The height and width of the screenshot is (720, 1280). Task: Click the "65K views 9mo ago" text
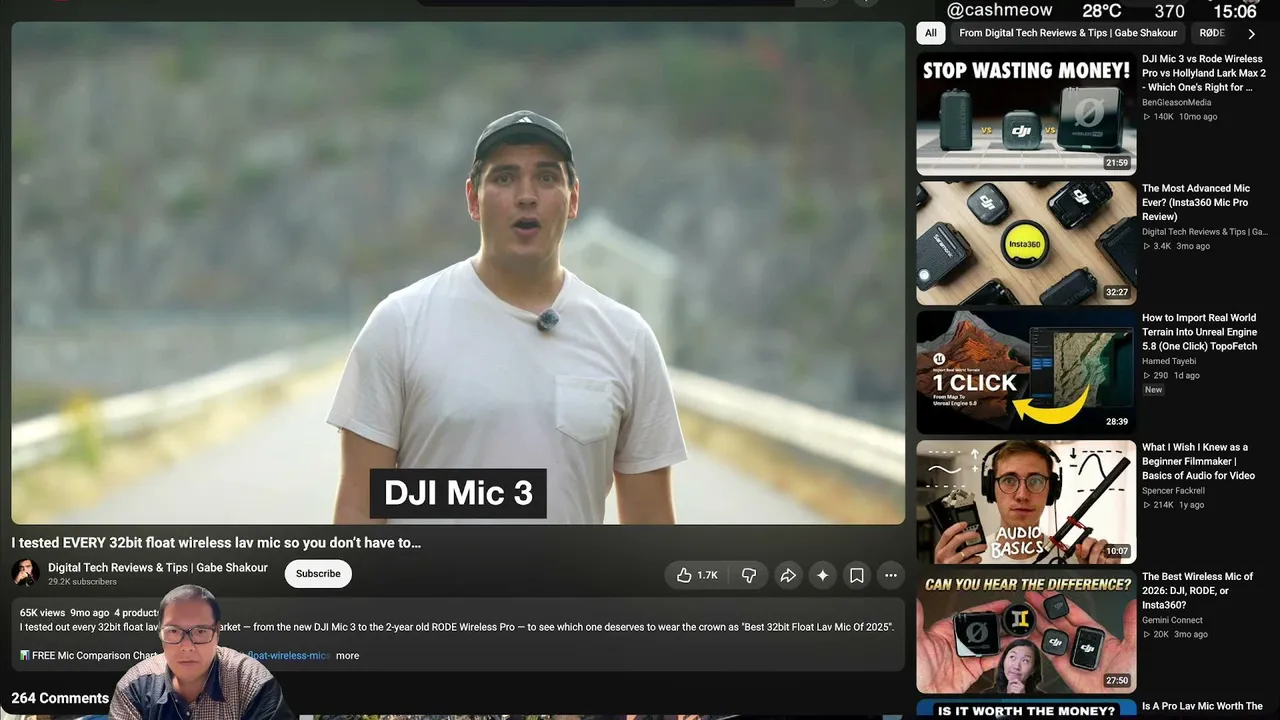(x=64, y=613)
